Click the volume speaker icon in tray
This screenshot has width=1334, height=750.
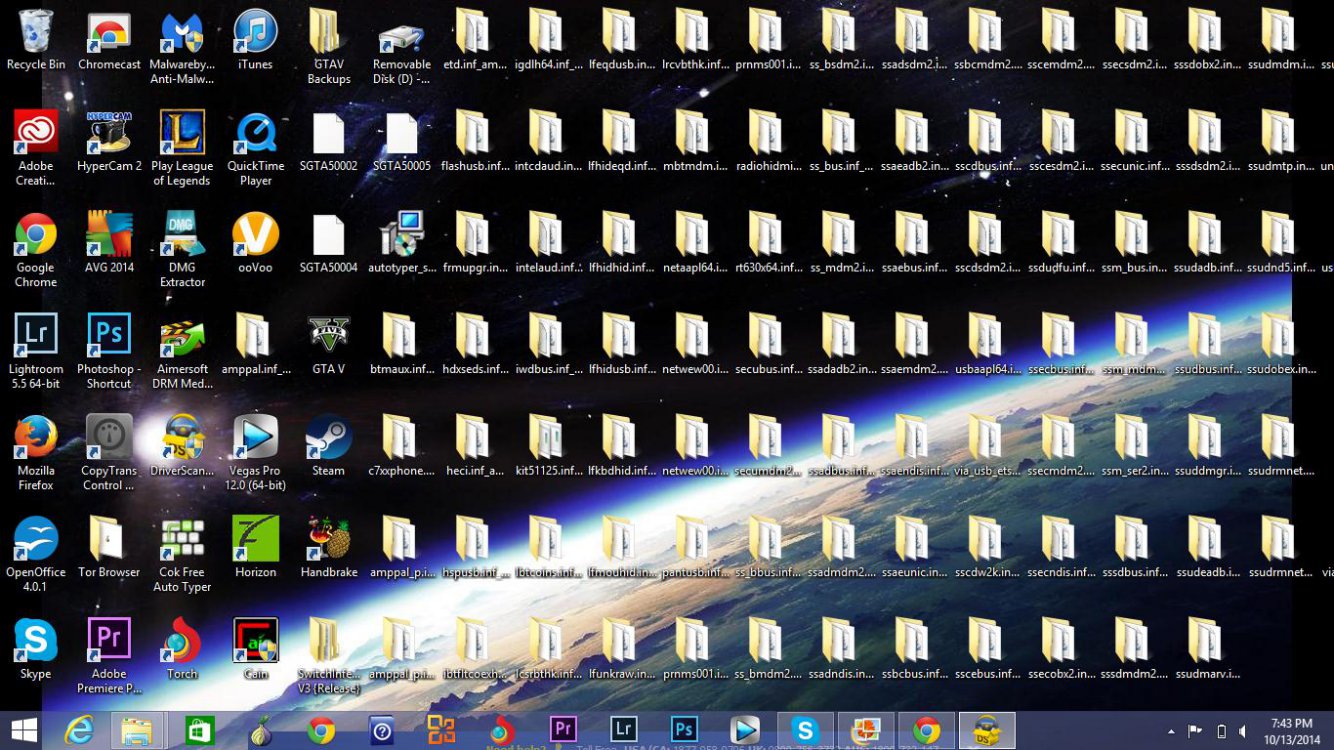(x=1243, y=731)
